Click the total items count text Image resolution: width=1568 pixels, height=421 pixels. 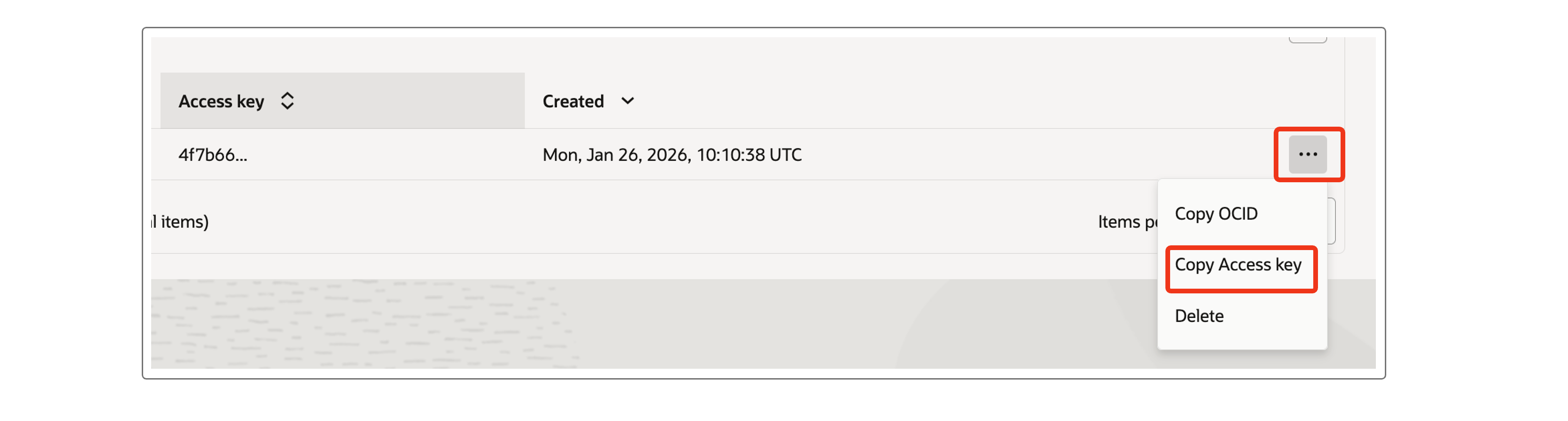point(181,222)
